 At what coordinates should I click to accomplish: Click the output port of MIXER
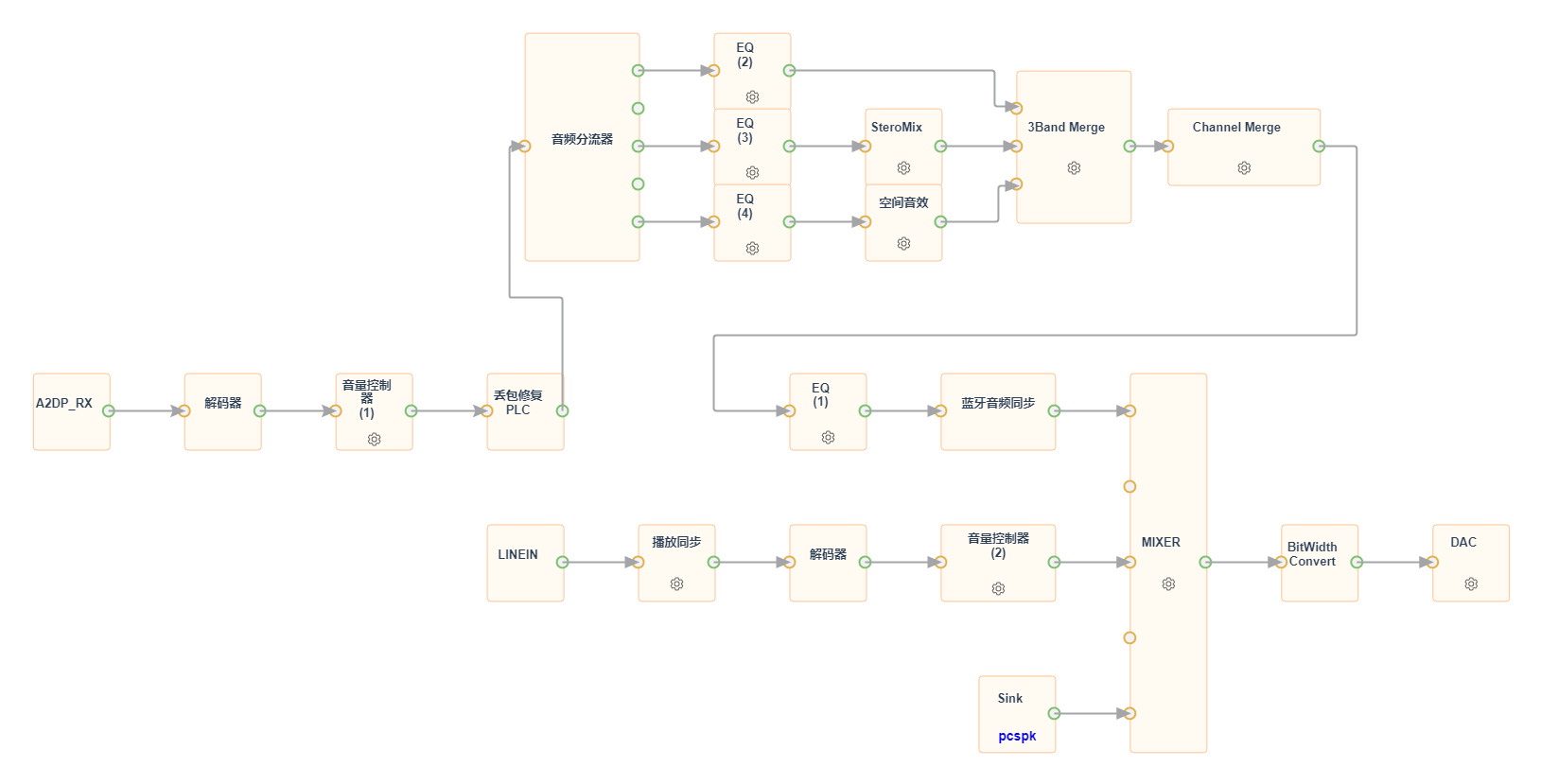pos(1206,562)
